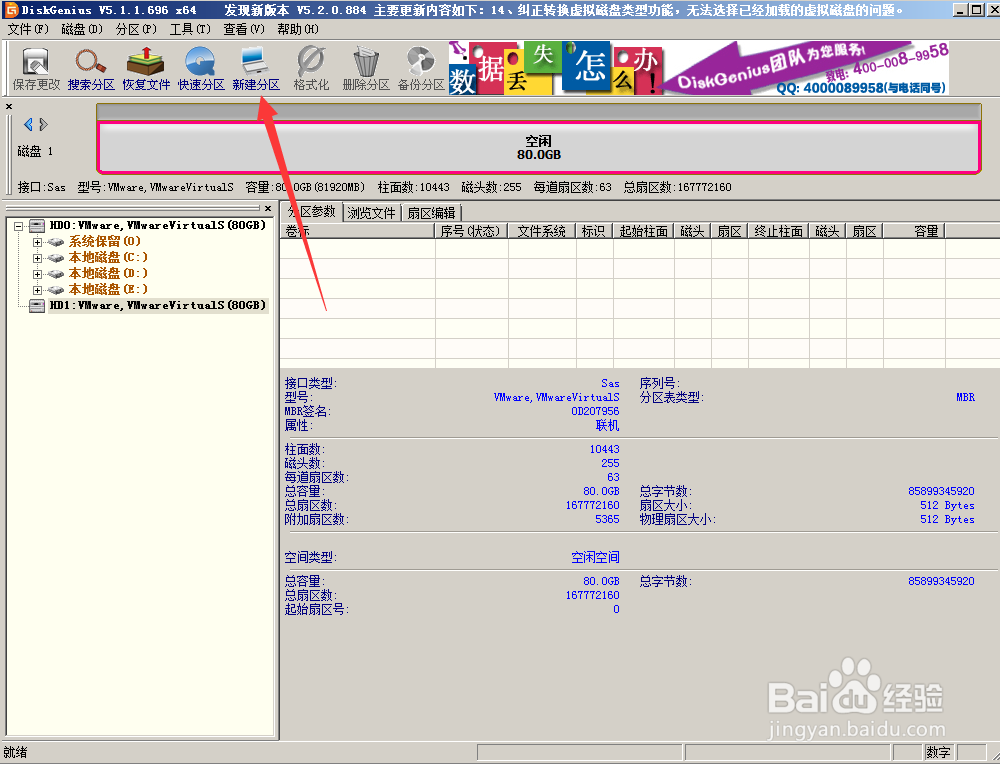The image size is (1000, 764).
Task: Click the 本地磁盘(E:) partition icon
Action: pos(55,290)
